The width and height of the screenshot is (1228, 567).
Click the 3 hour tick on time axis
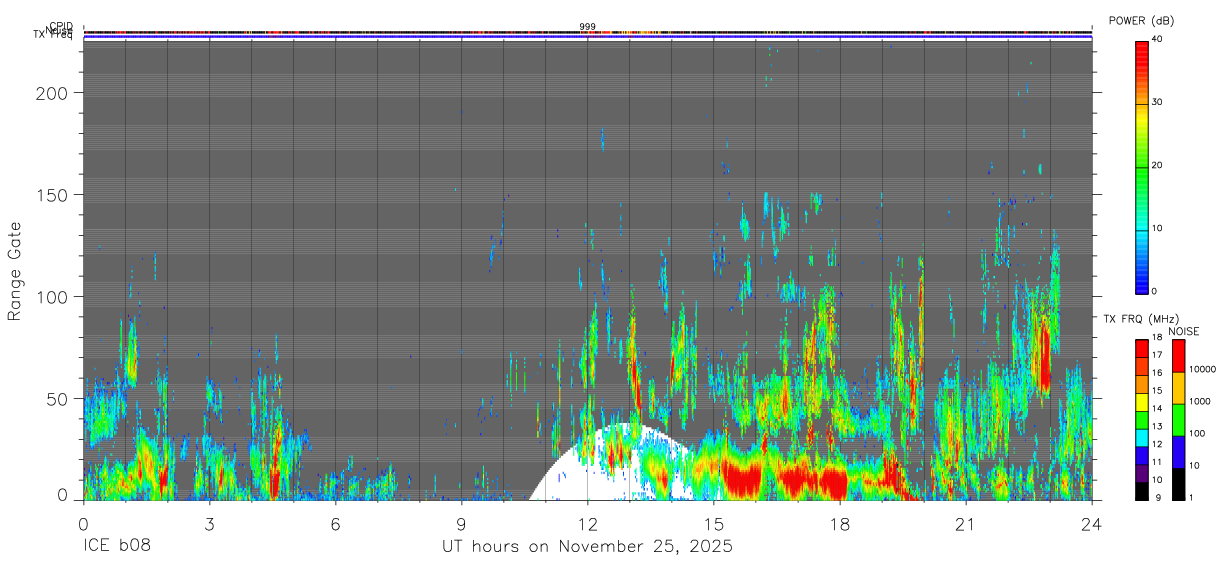209,523
